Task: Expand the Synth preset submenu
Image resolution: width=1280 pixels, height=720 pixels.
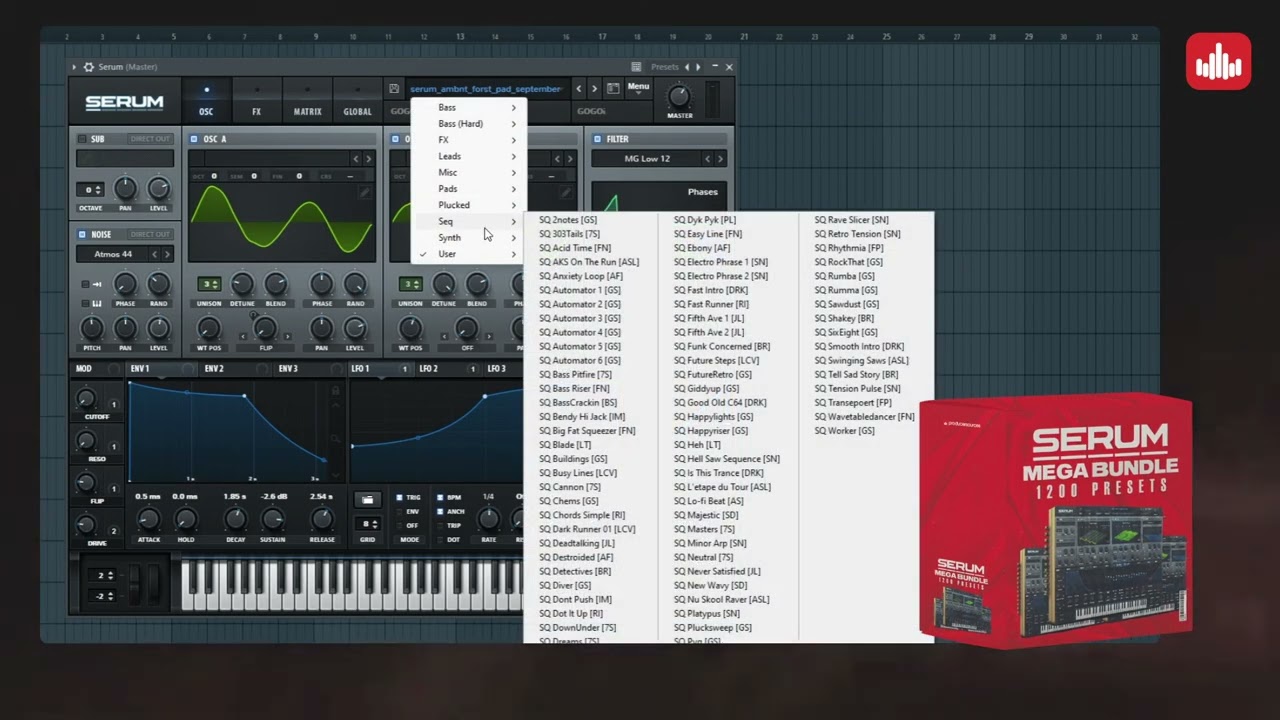Action: click(x=468, y=238)
